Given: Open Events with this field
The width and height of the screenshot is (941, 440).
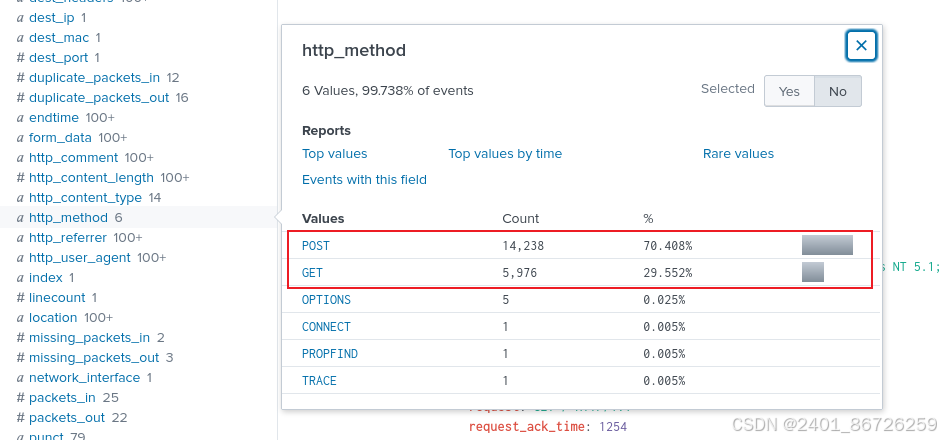Looking at the screenshot, I should 364,179.
